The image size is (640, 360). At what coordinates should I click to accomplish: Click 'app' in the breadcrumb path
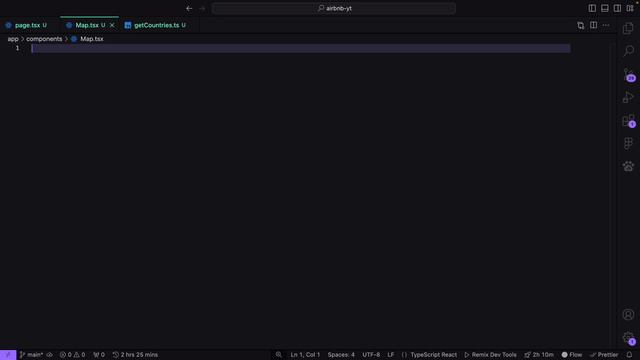(13, 39)
